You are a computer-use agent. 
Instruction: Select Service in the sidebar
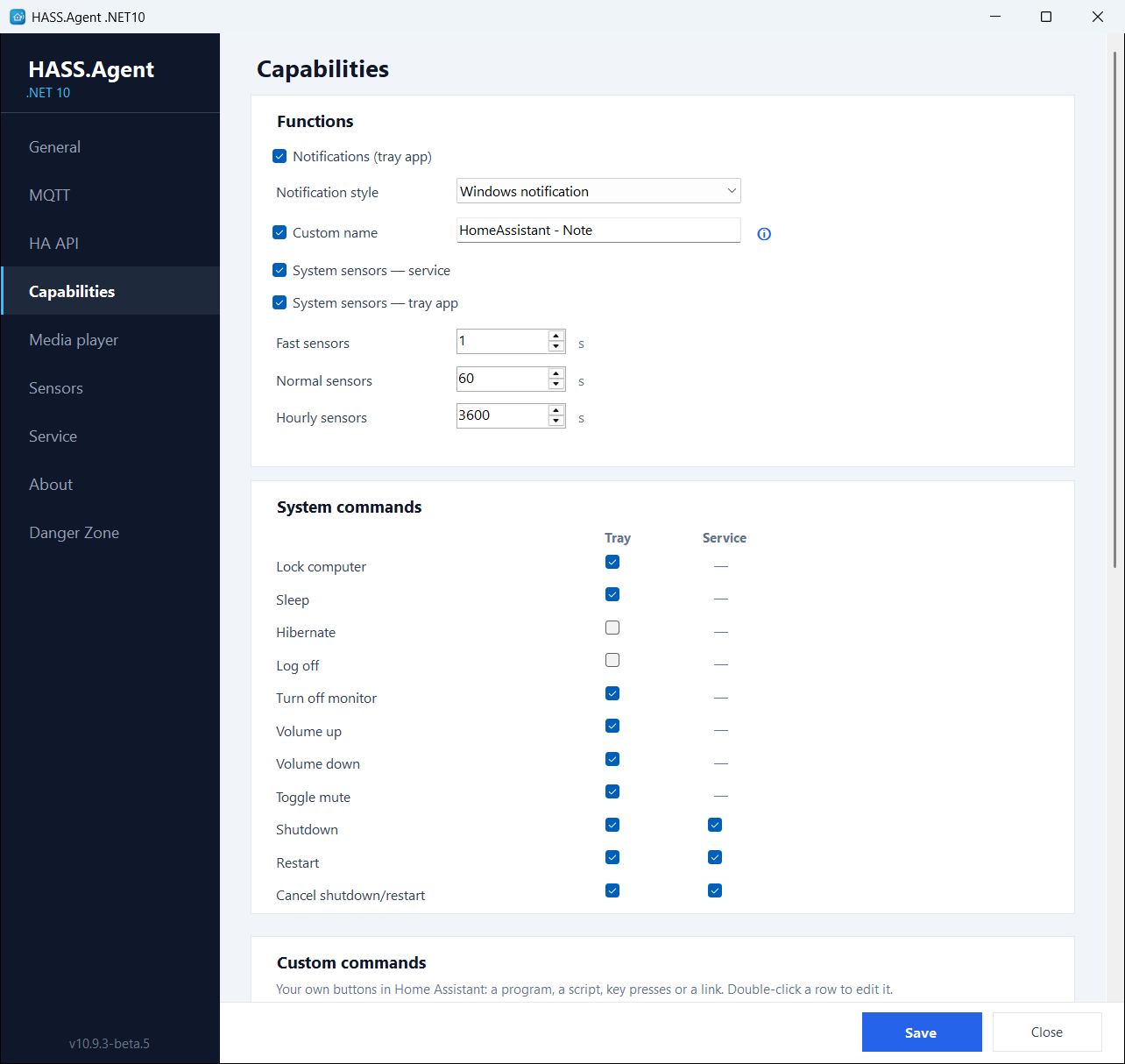coord(110,436)
